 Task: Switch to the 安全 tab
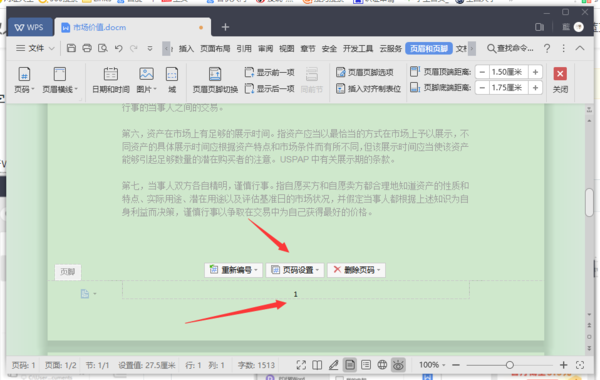click(x=329, y=49)
